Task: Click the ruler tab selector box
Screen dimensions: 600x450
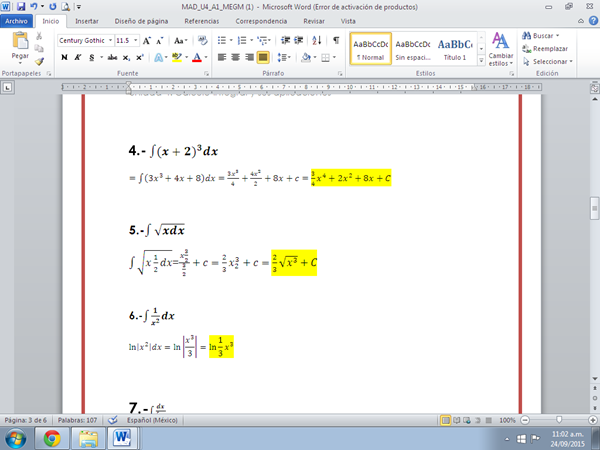Action: pos(8,88)
